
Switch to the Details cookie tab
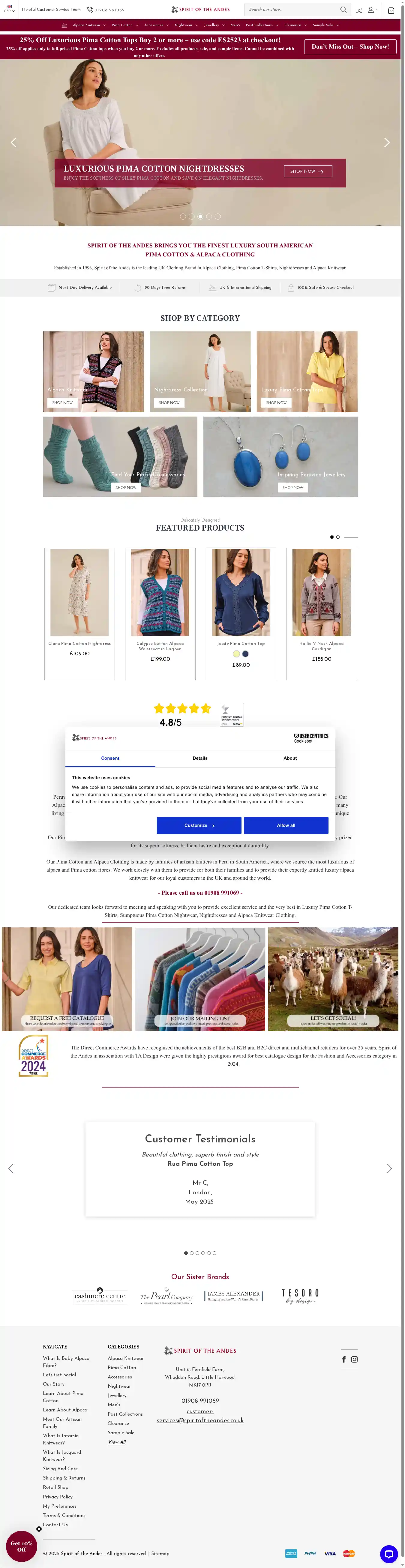[200, 758]
